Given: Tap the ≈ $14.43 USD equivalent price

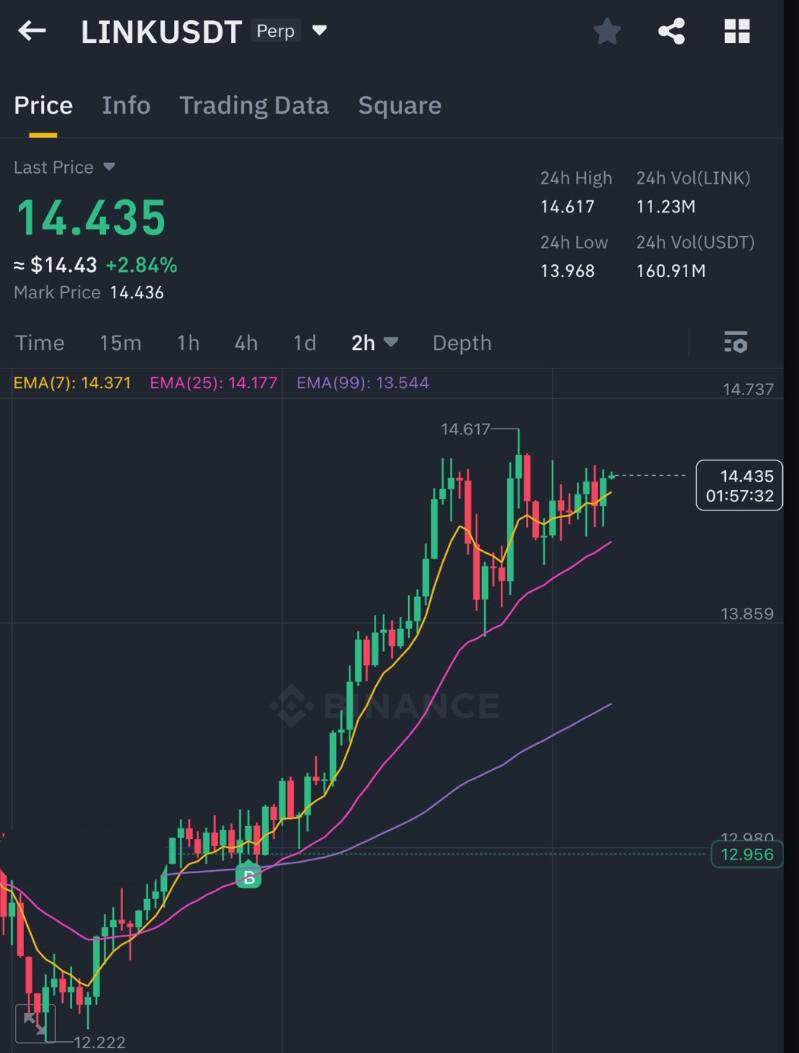Looking at the screenshot, I should click(x=56, y=265).
